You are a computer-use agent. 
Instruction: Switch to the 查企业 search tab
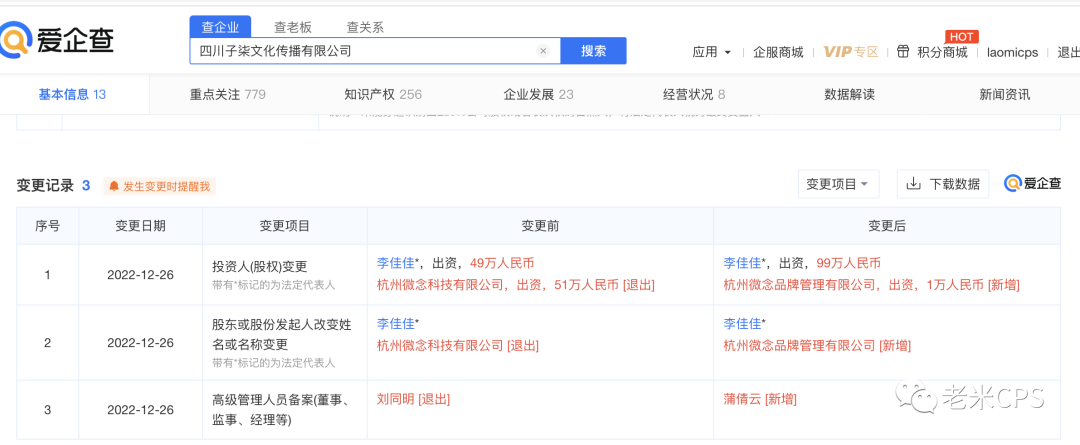pyautogui.click(x=220, y=27)
